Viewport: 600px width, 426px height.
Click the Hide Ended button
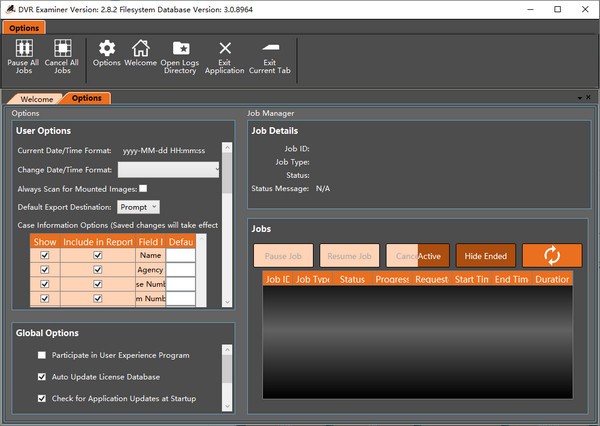[486, 255]
